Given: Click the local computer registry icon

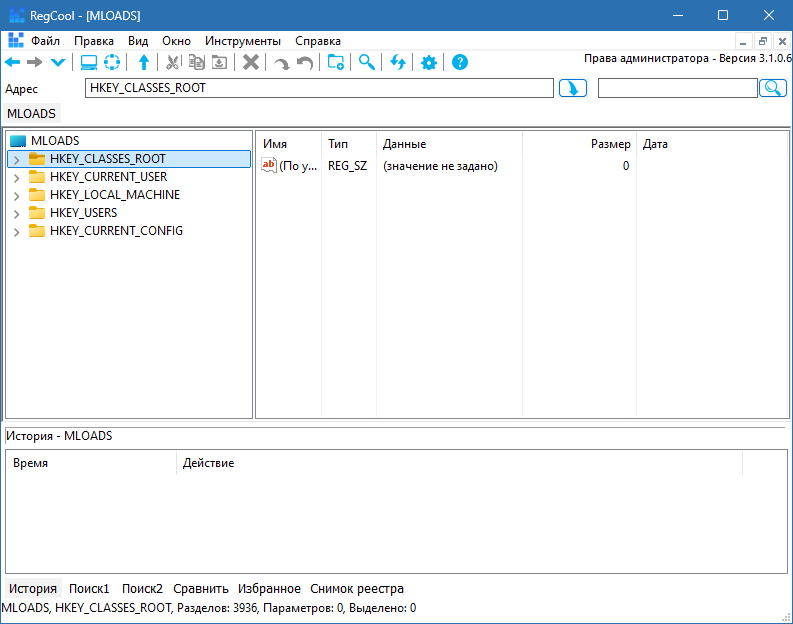Looking at the screenshot, I should 89,62.
